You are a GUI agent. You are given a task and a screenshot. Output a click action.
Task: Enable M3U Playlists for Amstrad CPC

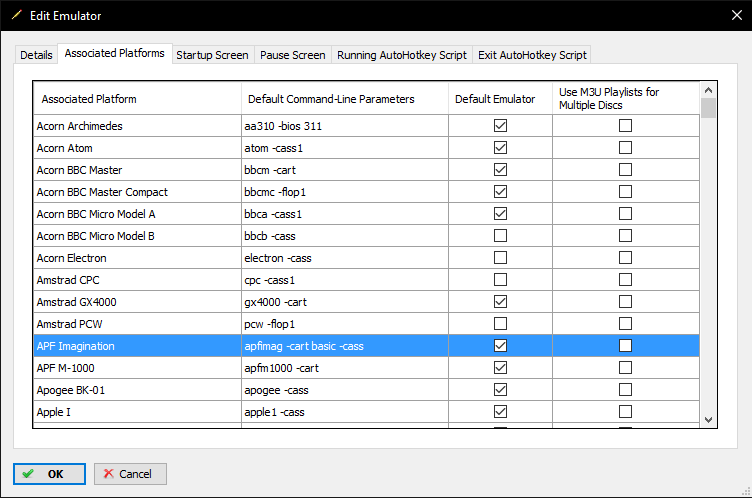[625, 280]
